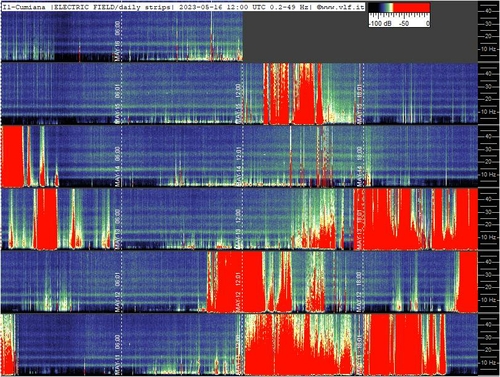
Task: Select the MAY 11 18:01 time marker
Action: 359,355
